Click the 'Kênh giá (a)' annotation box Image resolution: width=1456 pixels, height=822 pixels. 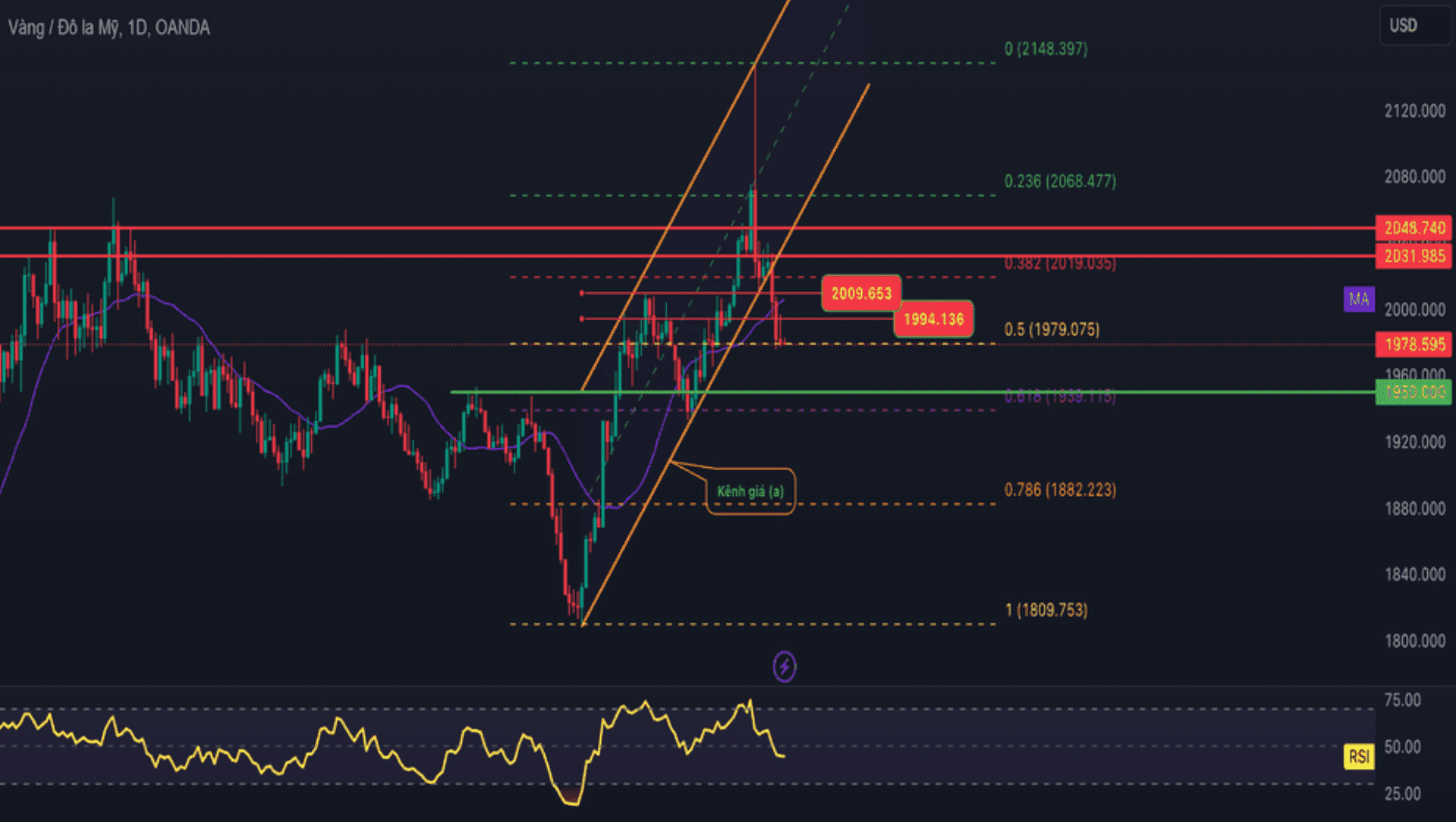750,491
